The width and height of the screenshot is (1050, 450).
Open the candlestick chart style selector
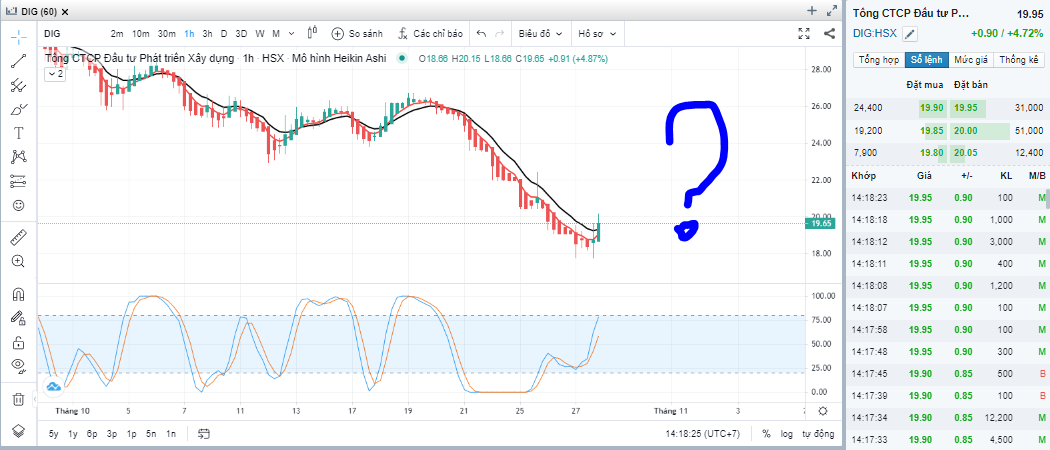click(x=312, y=33)
